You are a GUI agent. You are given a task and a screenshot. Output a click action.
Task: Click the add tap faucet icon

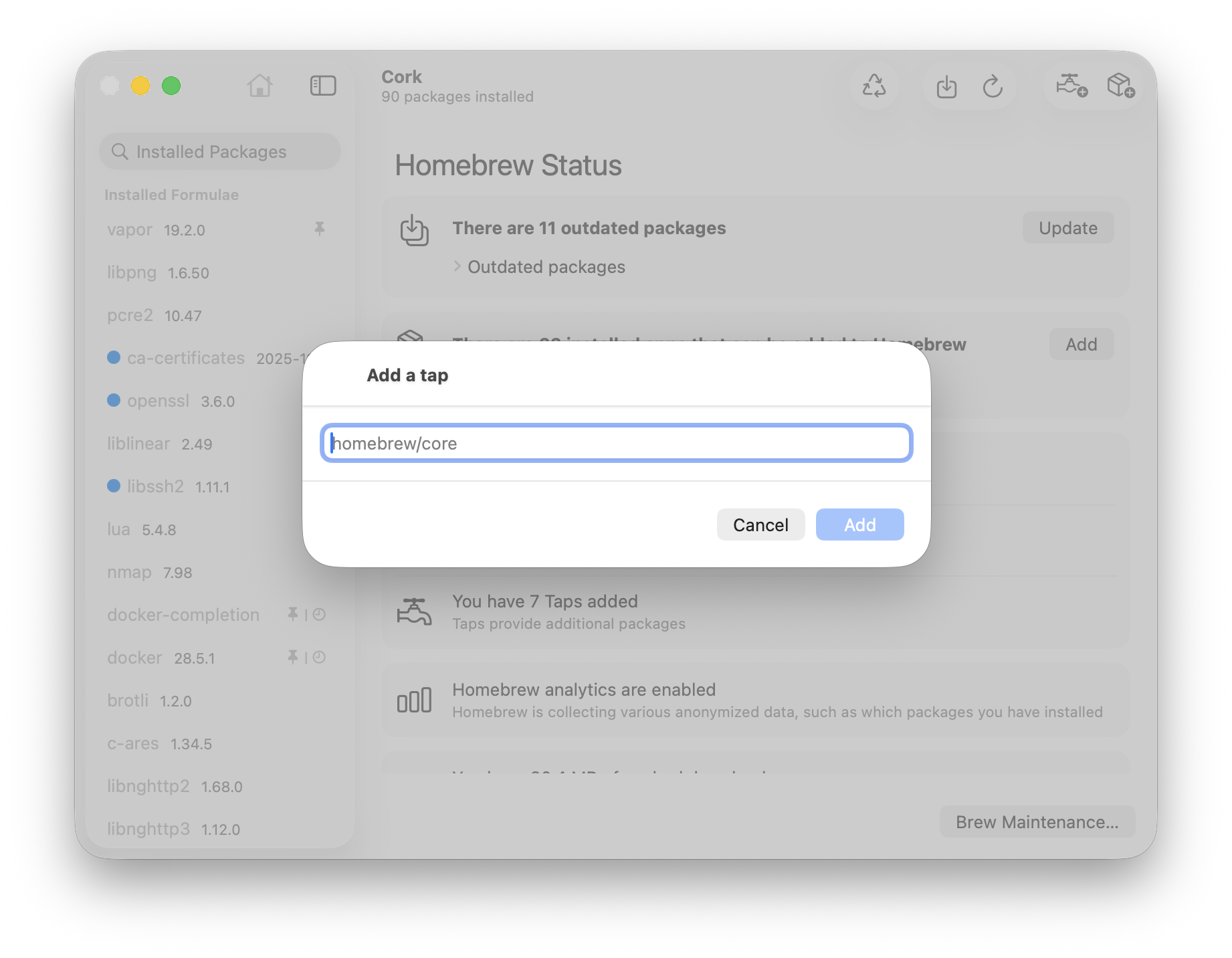point(1071,86)
